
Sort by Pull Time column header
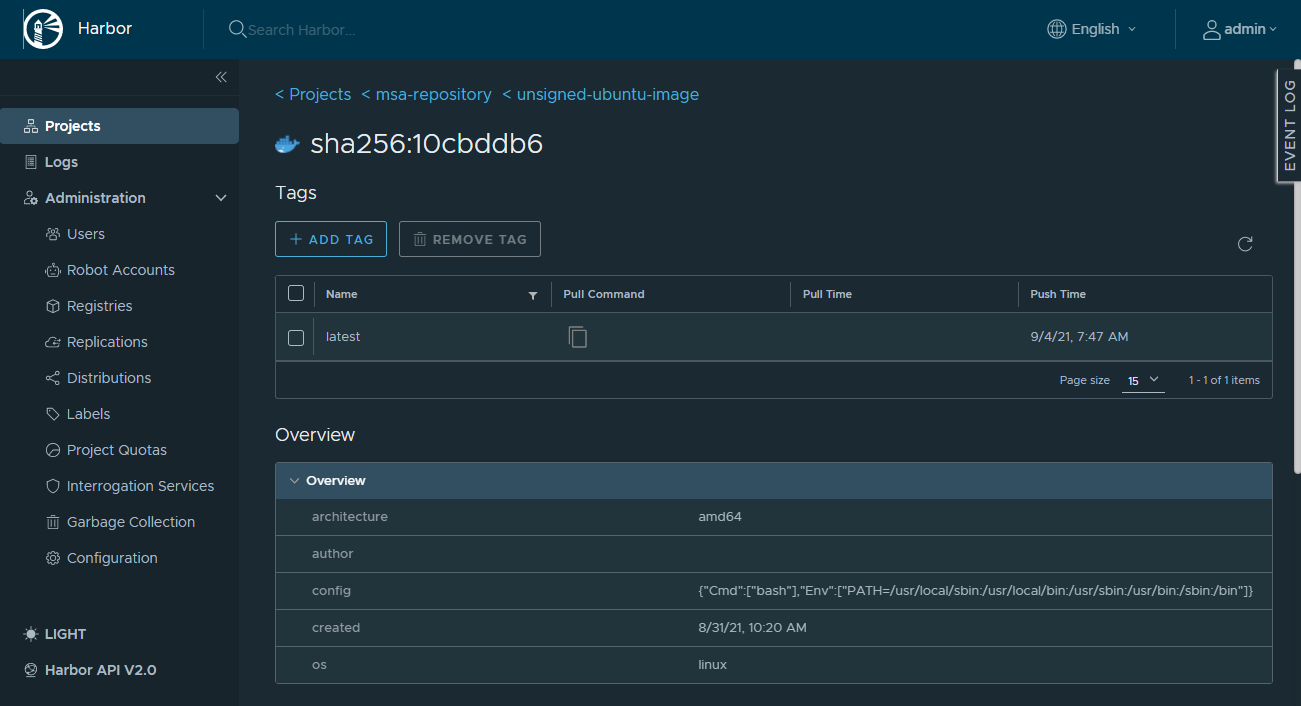(827, 294)
